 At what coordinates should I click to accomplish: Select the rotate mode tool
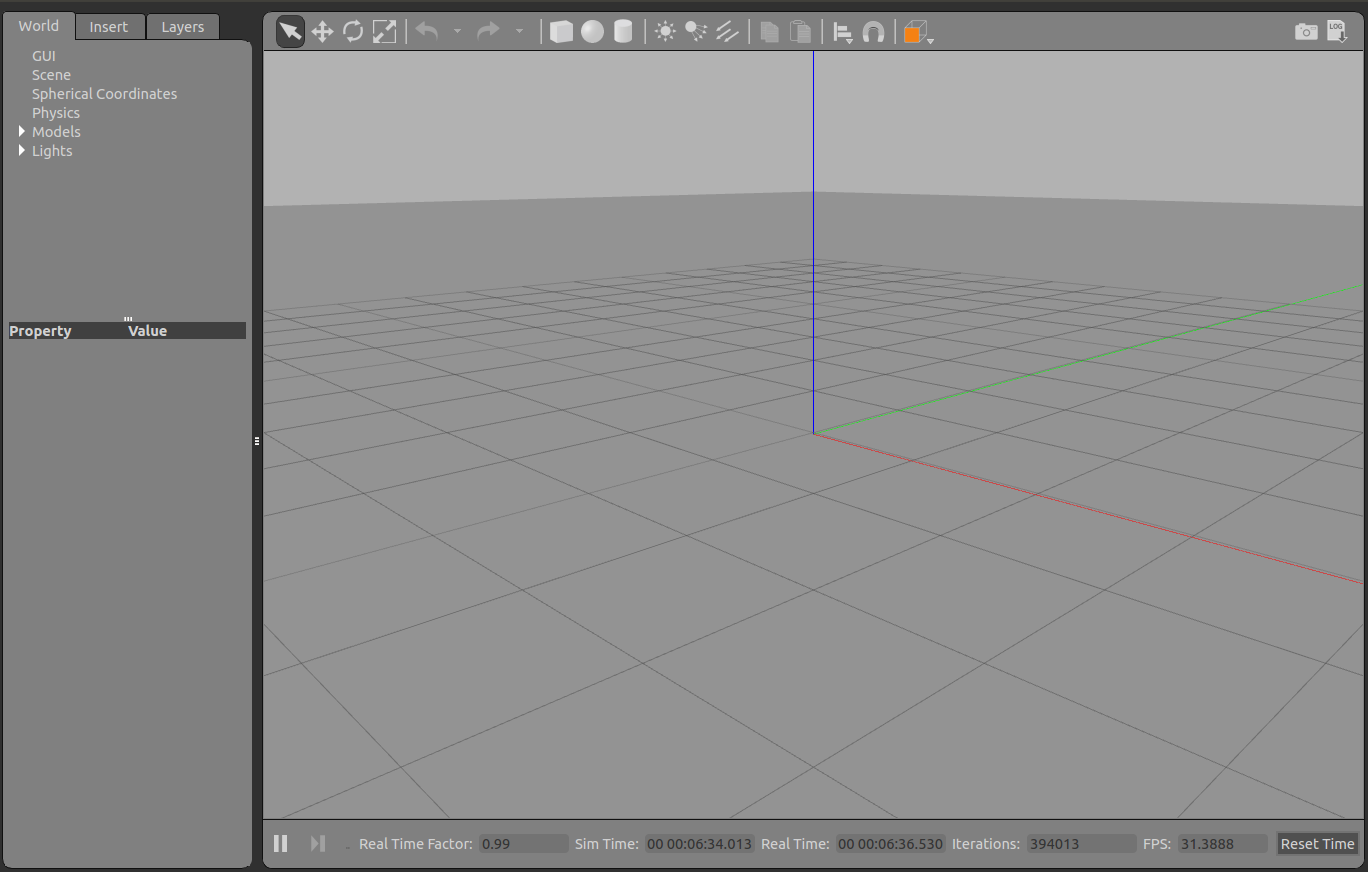(x=353, y=32)
